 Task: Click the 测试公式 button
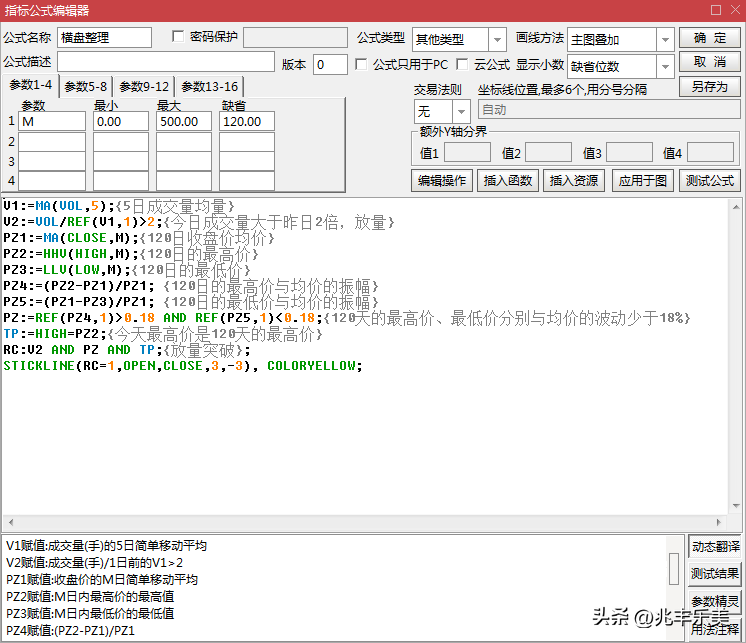tap(709, 181)
